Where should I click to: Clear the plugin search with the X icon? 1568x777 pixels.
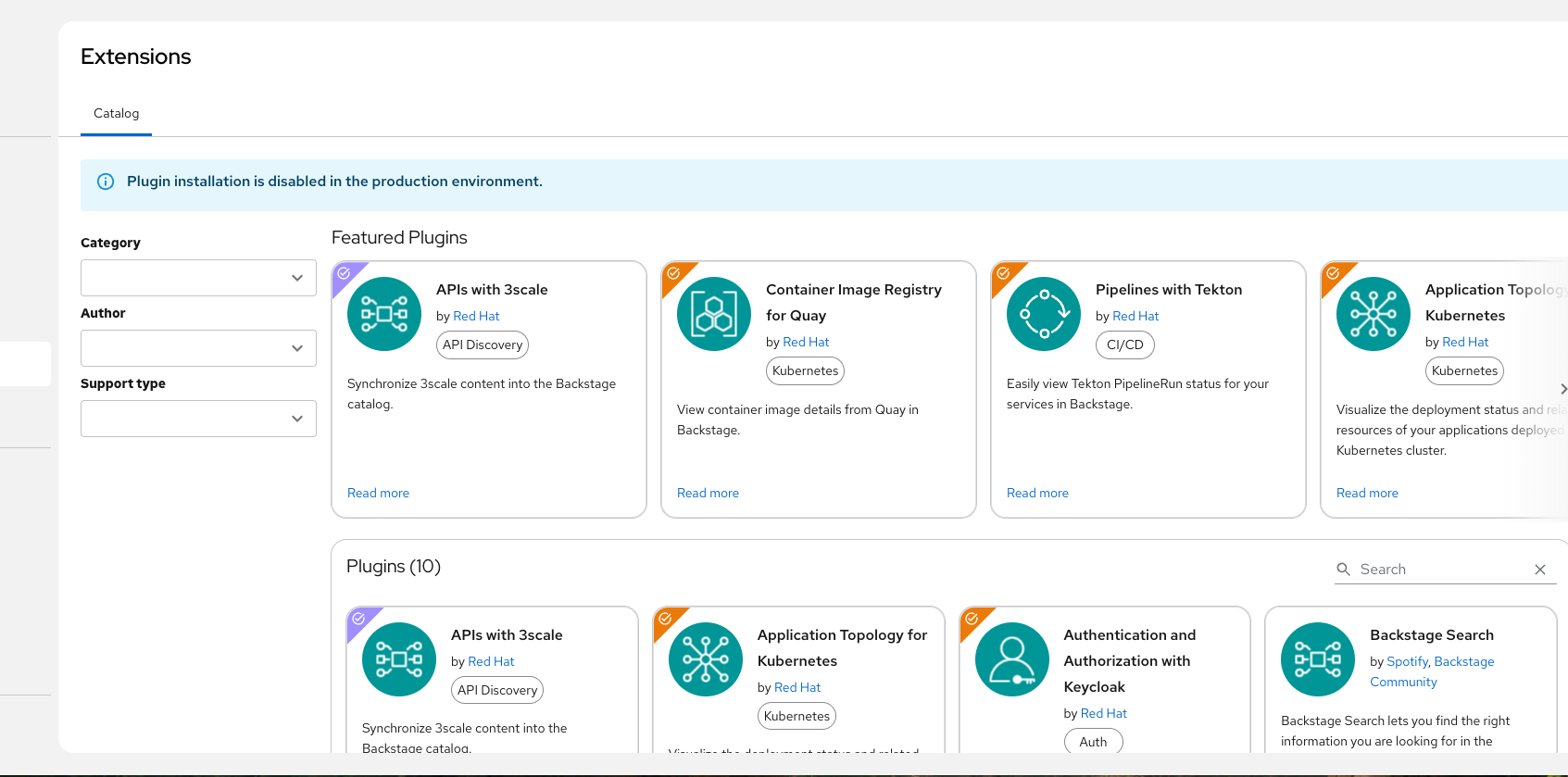pos(1540,570)
